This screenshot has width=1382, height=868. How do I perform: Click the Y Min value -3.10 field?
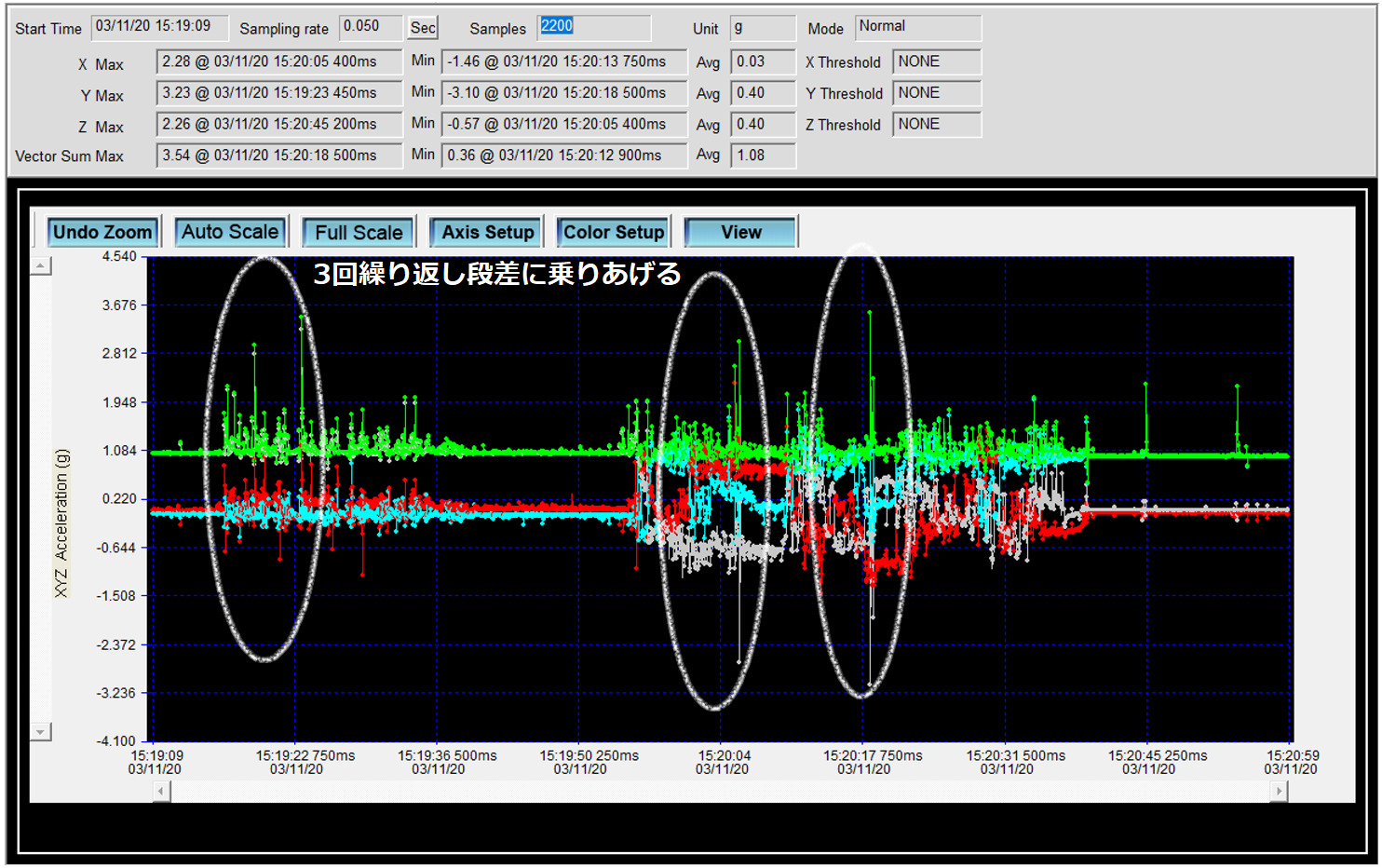tap(564, 93)
